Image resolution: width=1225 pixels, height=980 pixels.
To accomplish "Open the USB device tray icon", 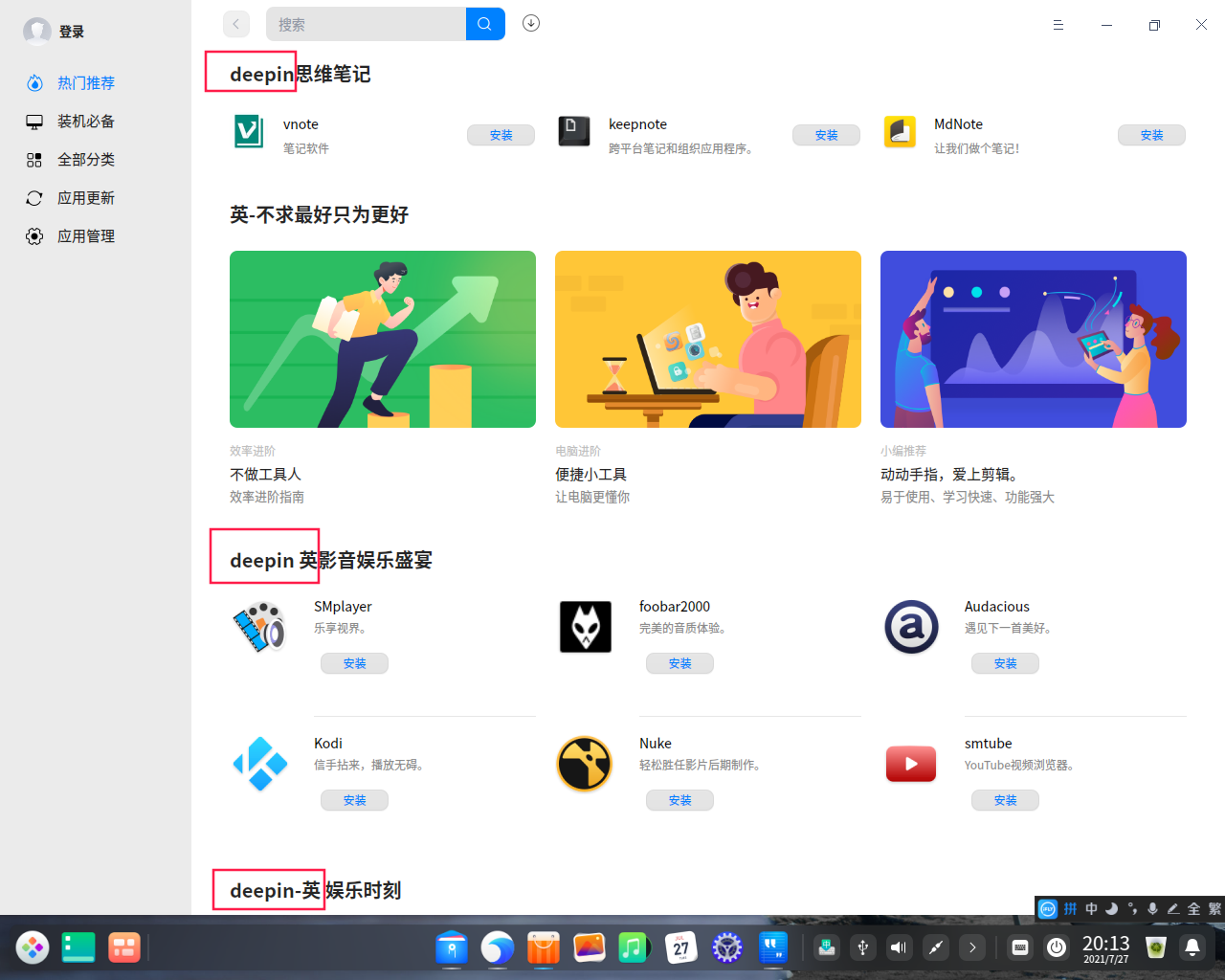I will [x=863, y=947].
